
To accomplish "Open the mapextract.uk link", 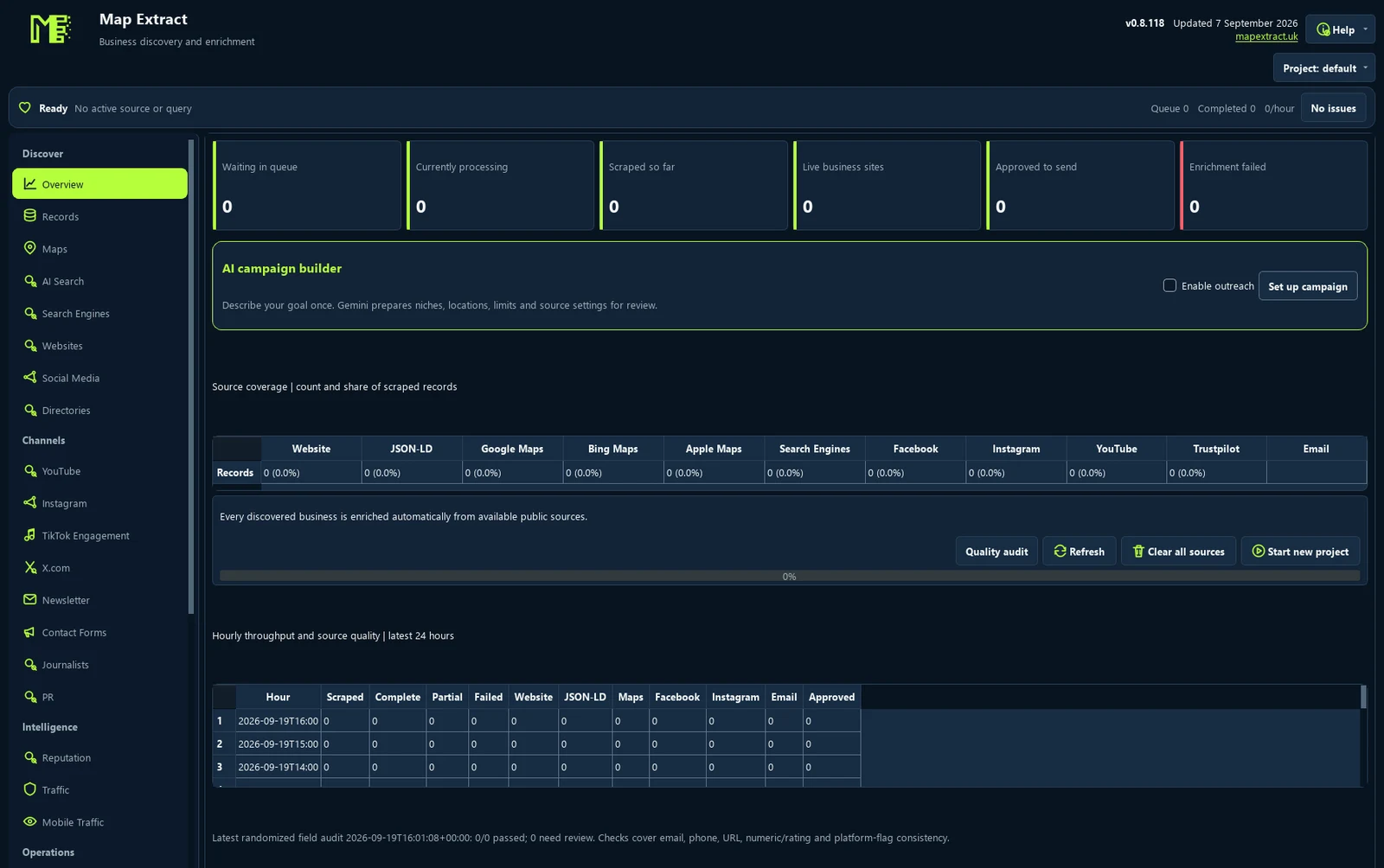I will (1266, 36).
